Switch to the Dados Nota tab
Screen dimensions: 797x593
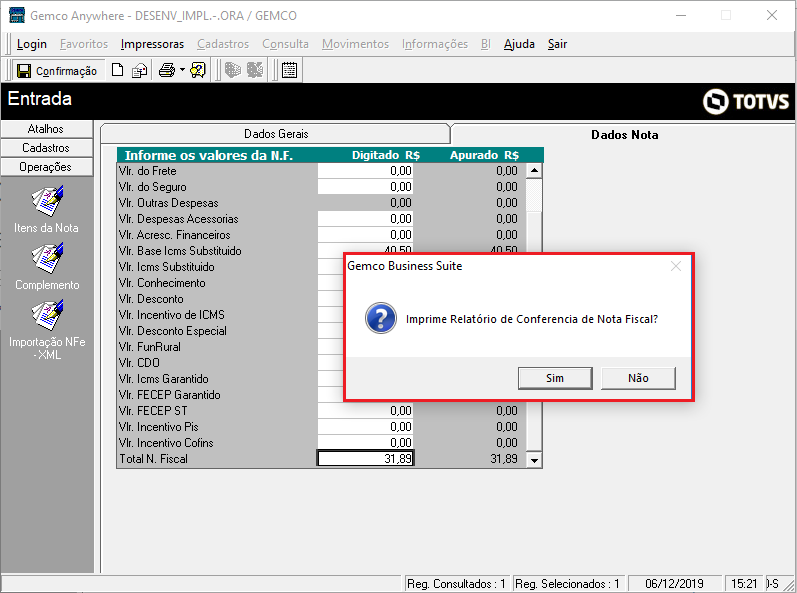click(x=624, y=135)
